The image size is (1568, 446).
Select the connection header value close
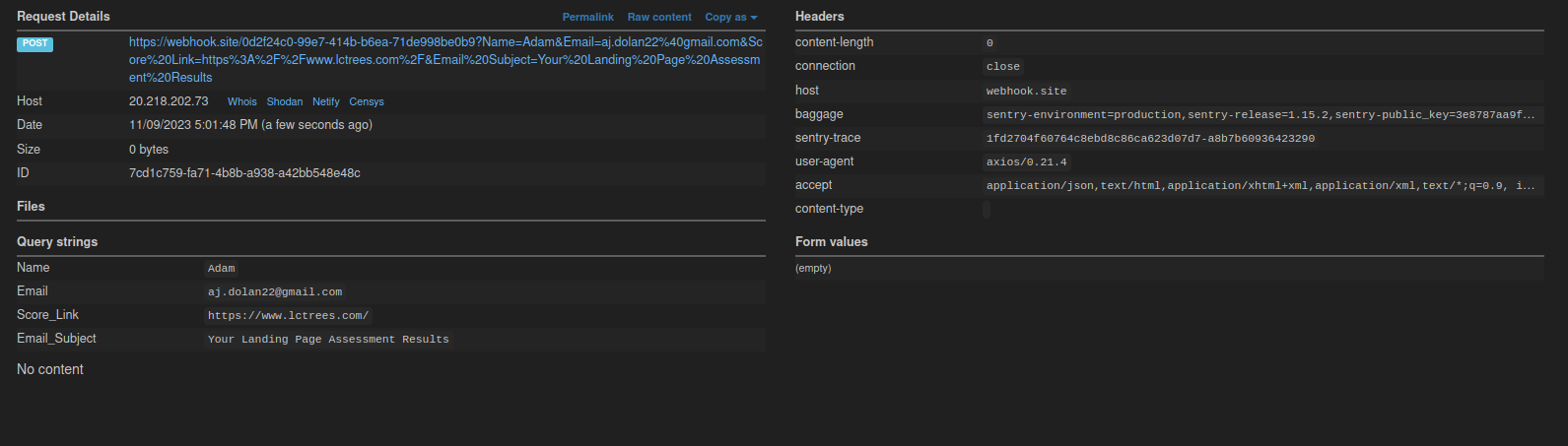(x=1002, y=67)
